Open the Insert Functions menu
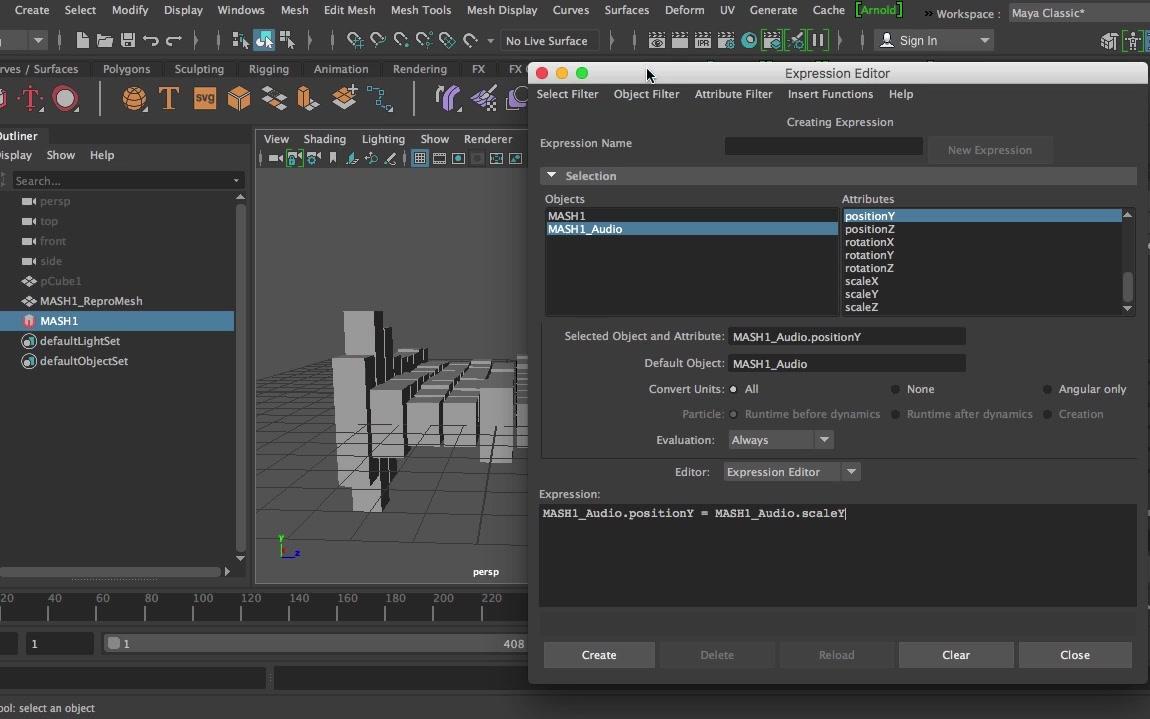Screen dimensions: 1150x719 tap(830, 94)
